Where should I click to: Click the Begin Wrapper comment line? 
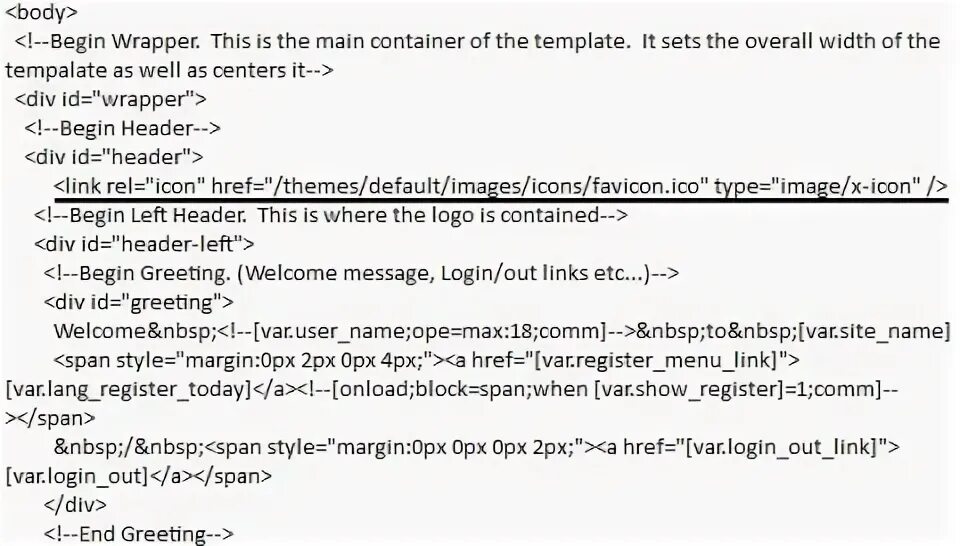pos(478,42)
